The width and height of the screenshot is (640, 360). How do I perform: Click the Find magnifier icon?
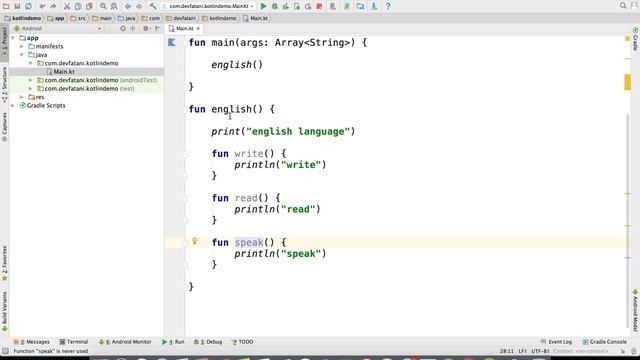[x=103, y=6]
